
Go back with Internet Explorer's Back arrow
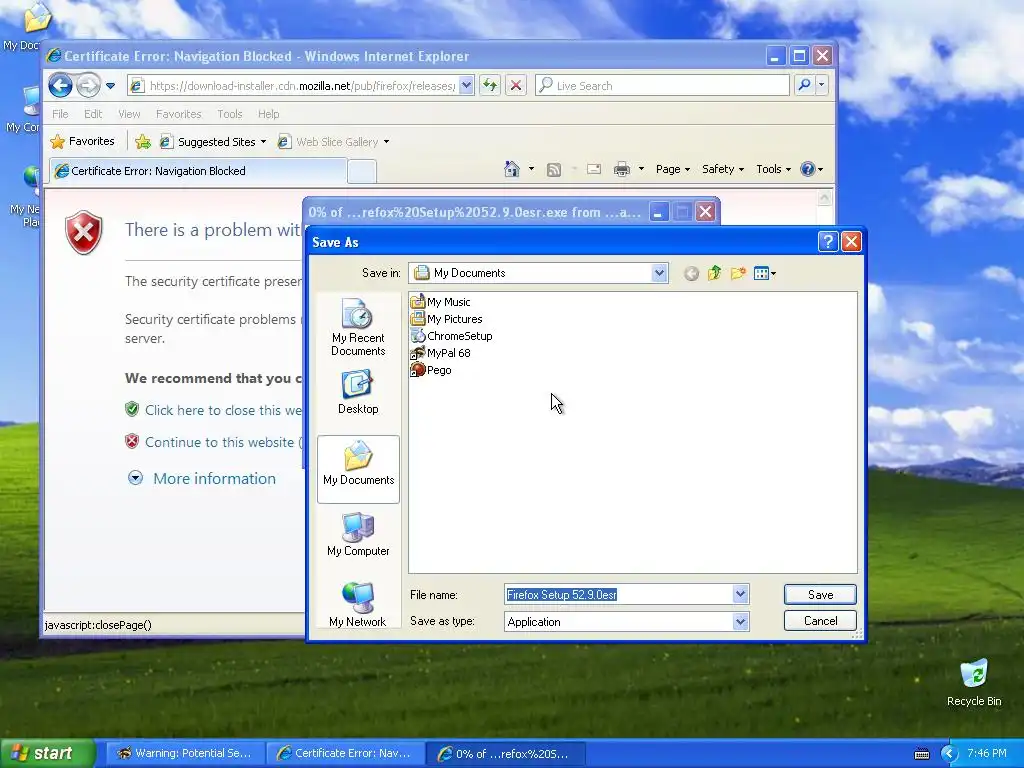point(60,86)
